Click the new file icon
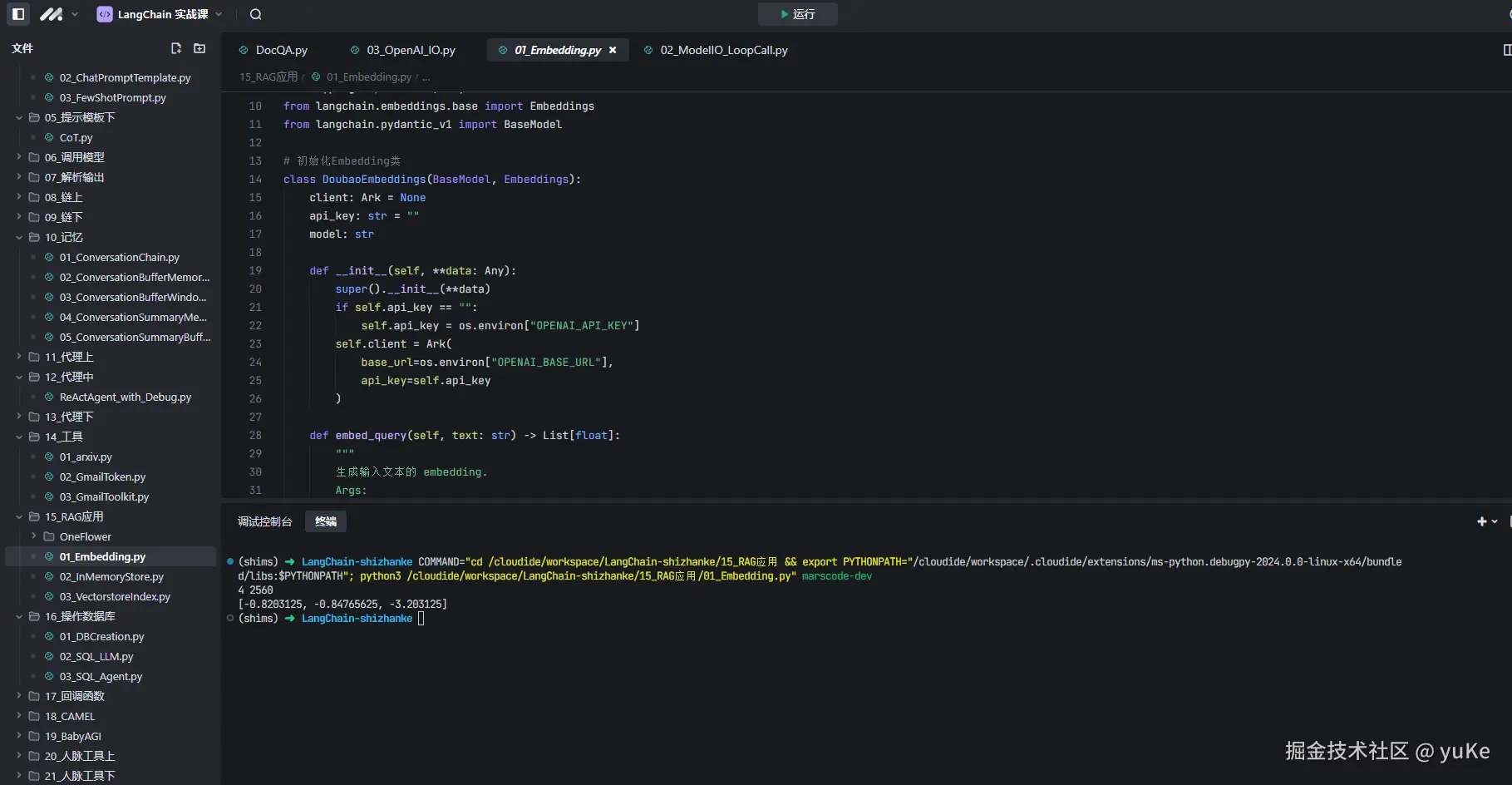Screen dimensions: 1512x785 click(176, 48)
